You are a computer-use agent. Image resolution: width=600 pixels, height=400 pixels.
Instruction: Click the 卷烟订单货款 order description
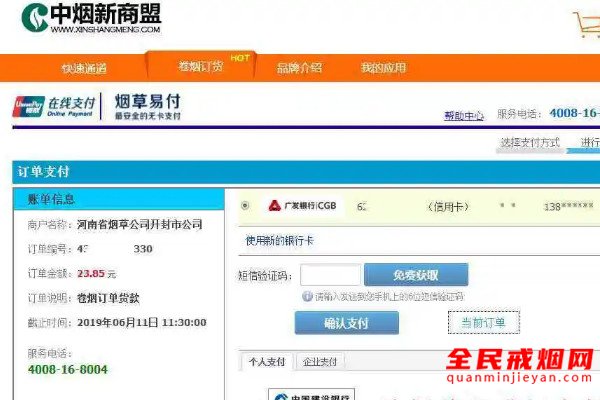point(108,298)
